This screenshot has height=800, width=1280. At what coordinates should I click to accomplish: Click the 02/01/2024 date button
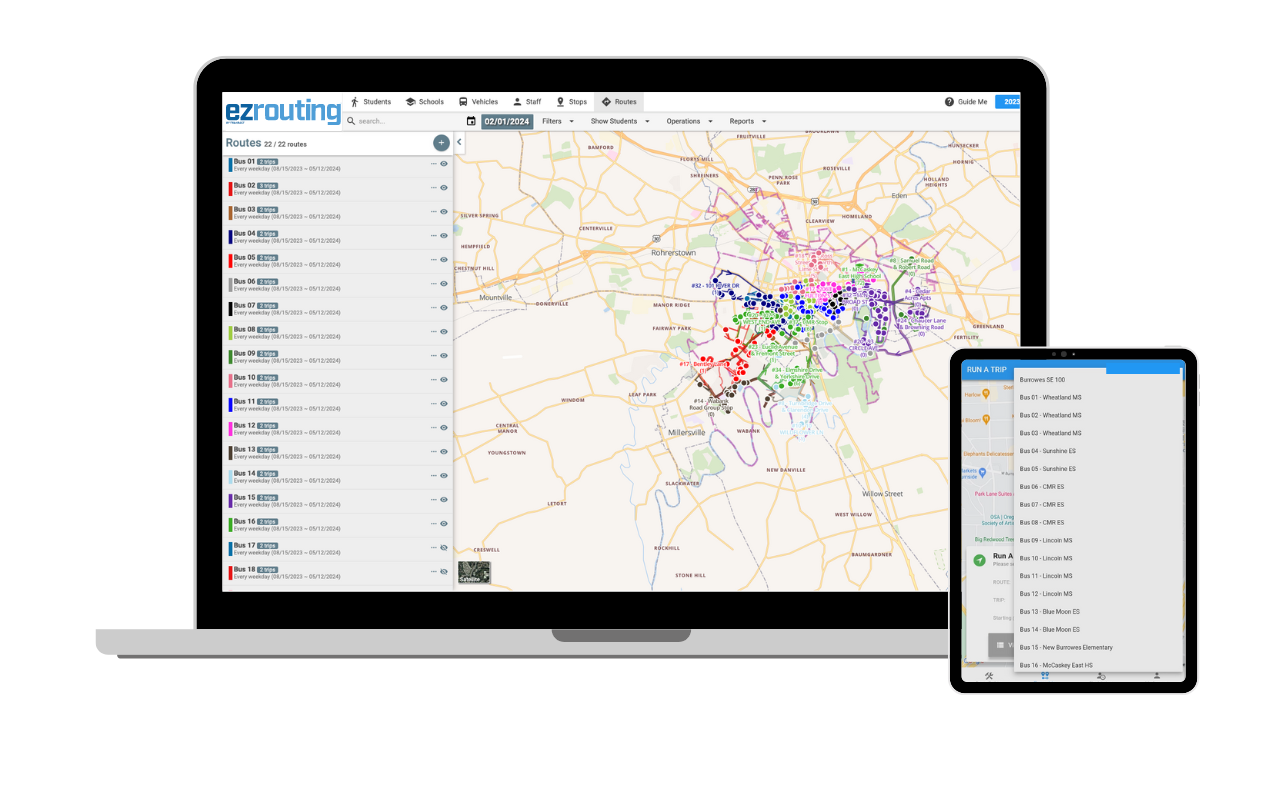click(507, 121)
